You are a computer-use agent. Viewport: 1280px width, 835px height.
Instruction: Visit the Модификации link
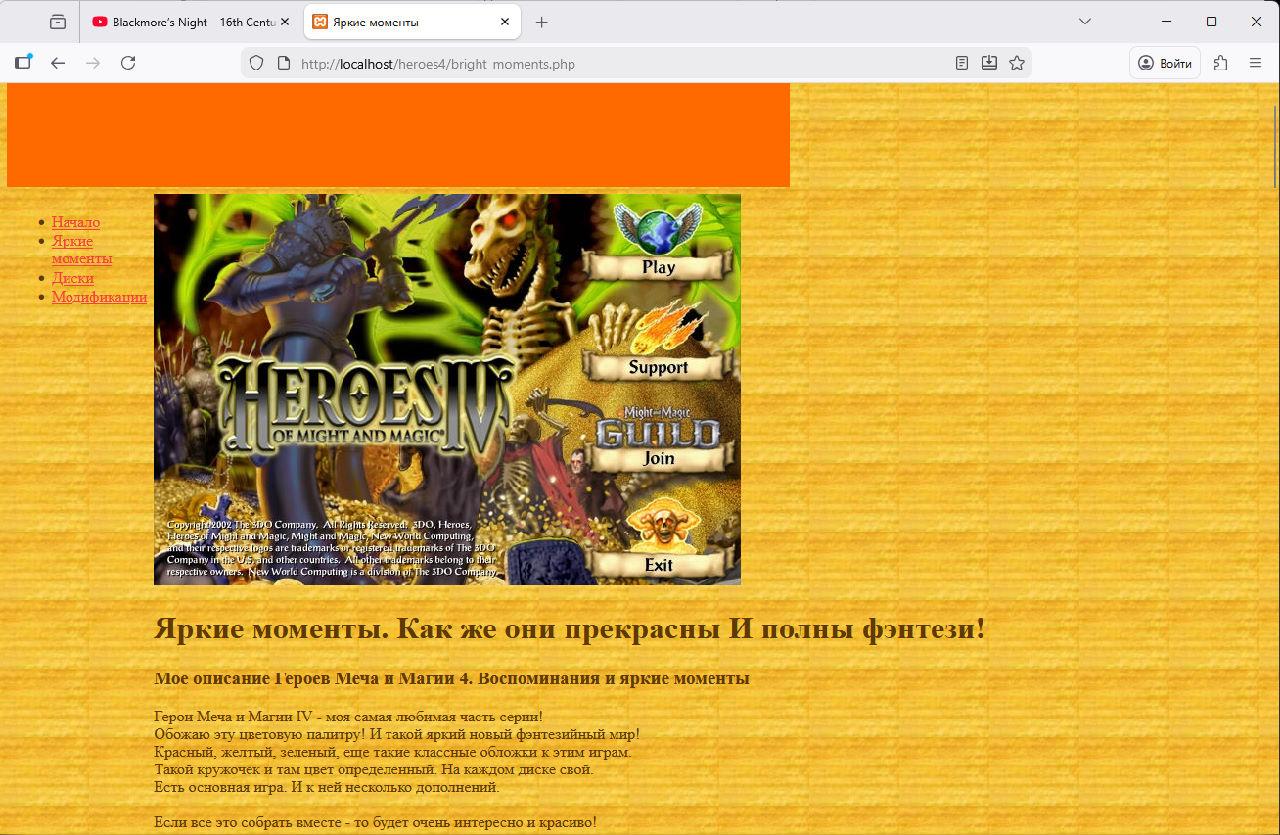(100, 296)
